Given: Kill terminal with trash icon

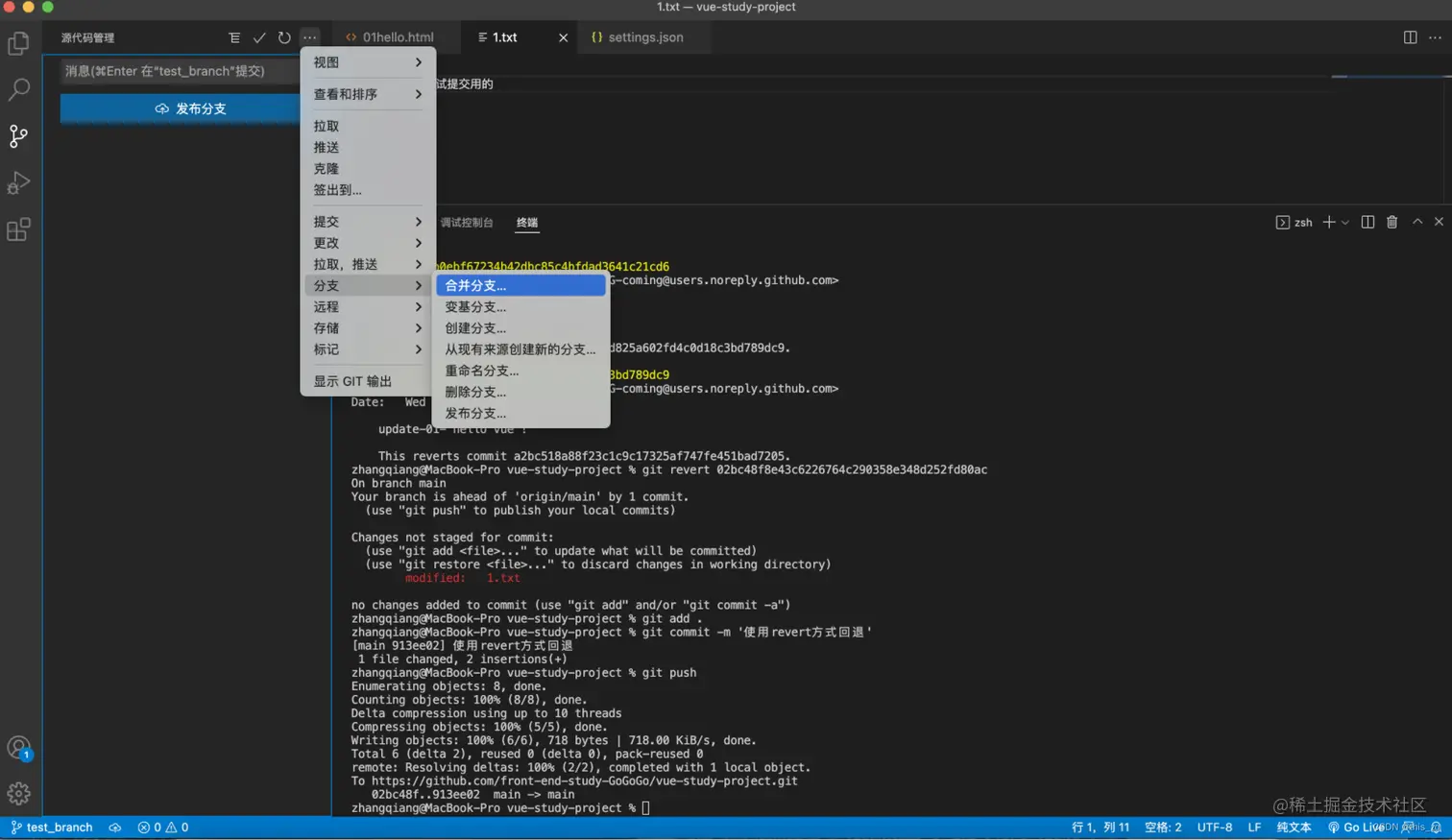Looking at the screenshot, I should [x=1391, y=222].
